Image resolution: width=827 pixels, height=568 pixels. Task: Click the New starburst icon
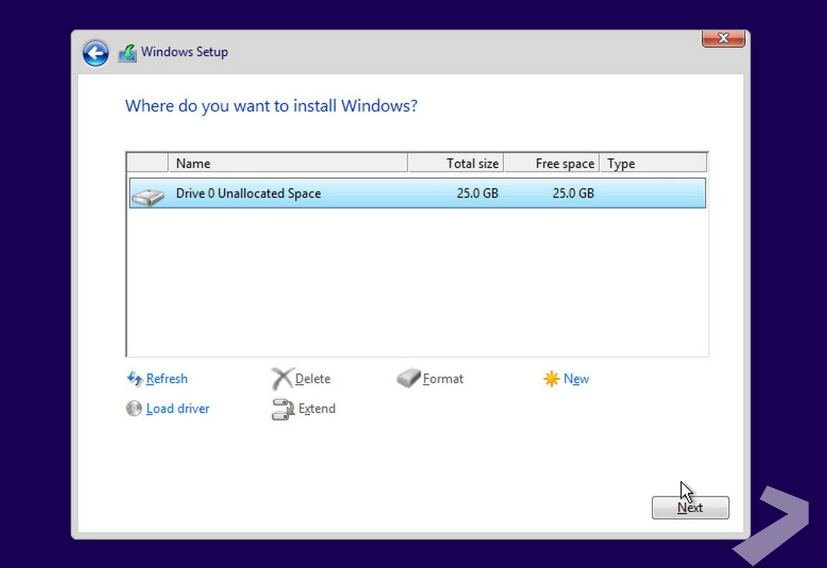(x=551, y=379)
